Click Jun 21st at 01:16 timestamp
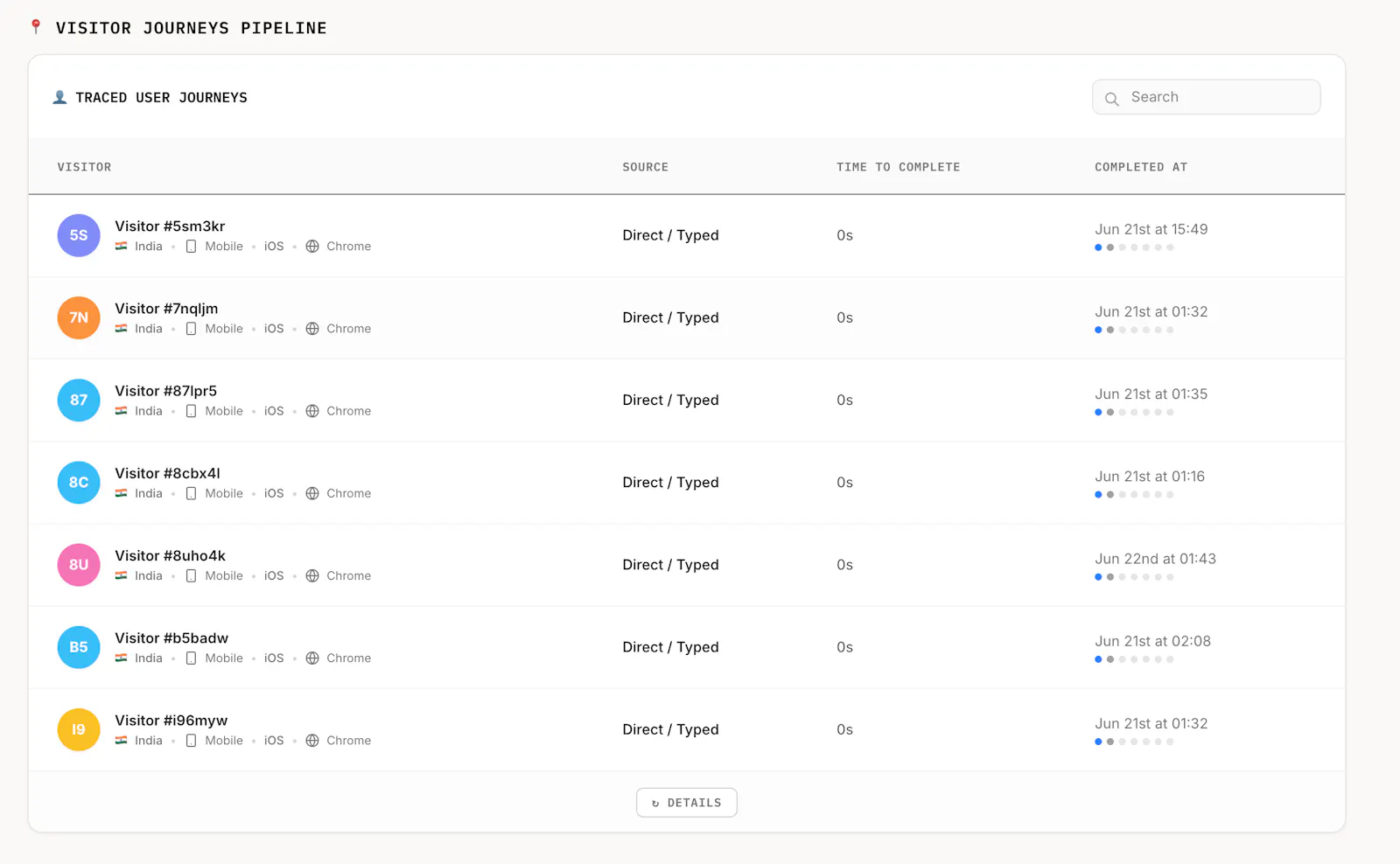 (1150, 477)
